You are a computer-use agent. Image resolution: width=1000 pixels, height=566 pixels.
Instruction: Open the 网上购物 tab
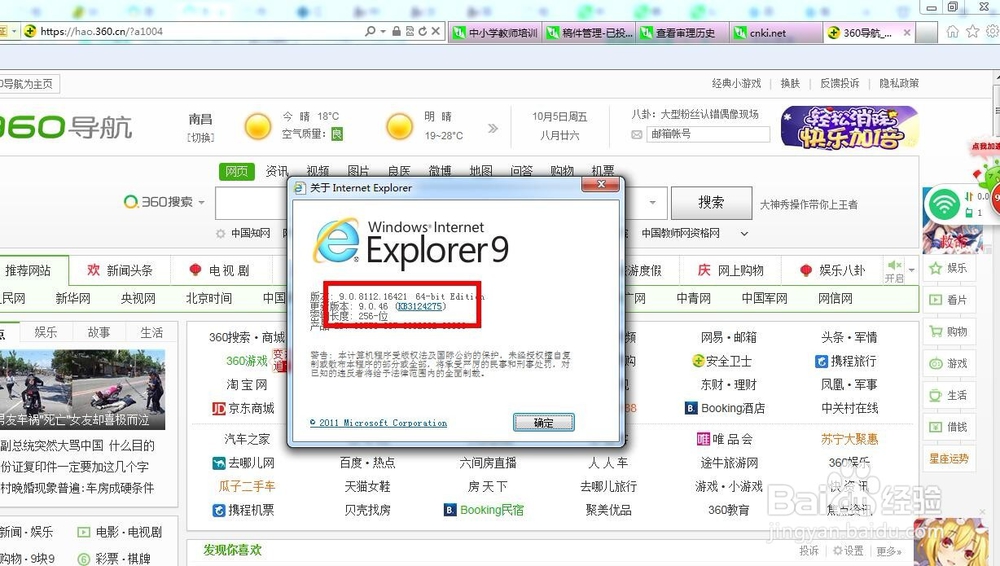pos(731,271)
